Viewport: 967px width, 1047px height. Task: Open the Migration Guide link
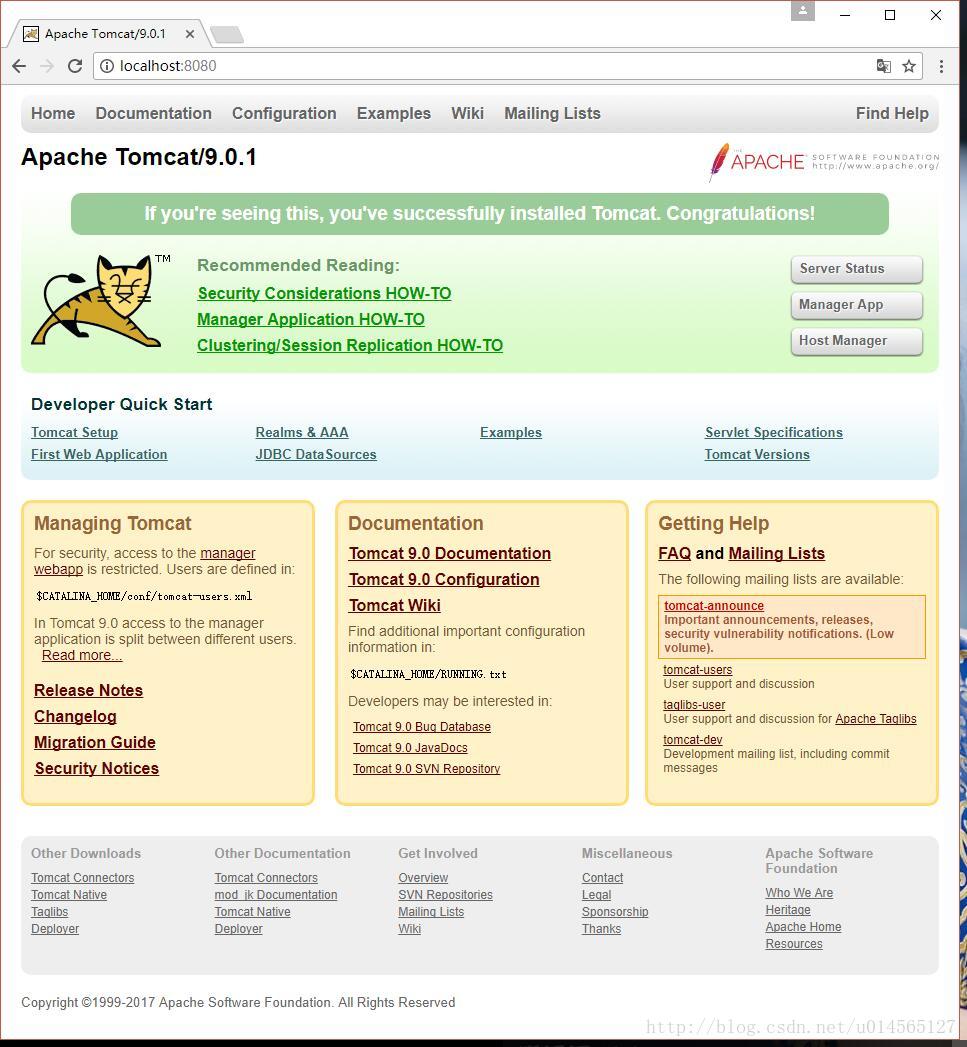coord(95,743)
